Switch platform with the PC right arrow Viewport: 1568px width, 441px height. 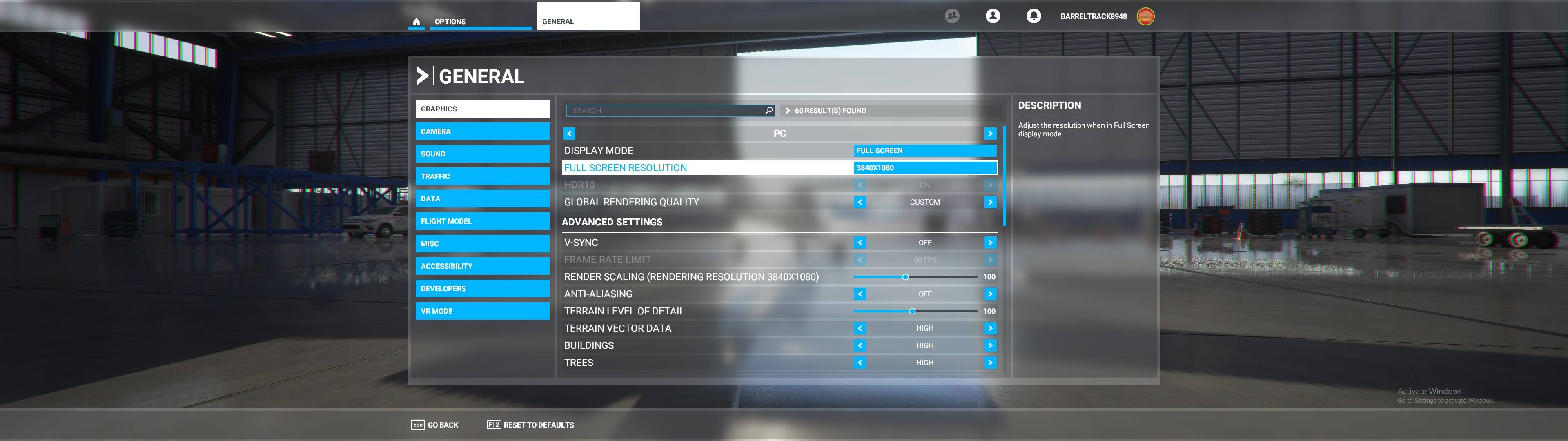tap(990, 134)
